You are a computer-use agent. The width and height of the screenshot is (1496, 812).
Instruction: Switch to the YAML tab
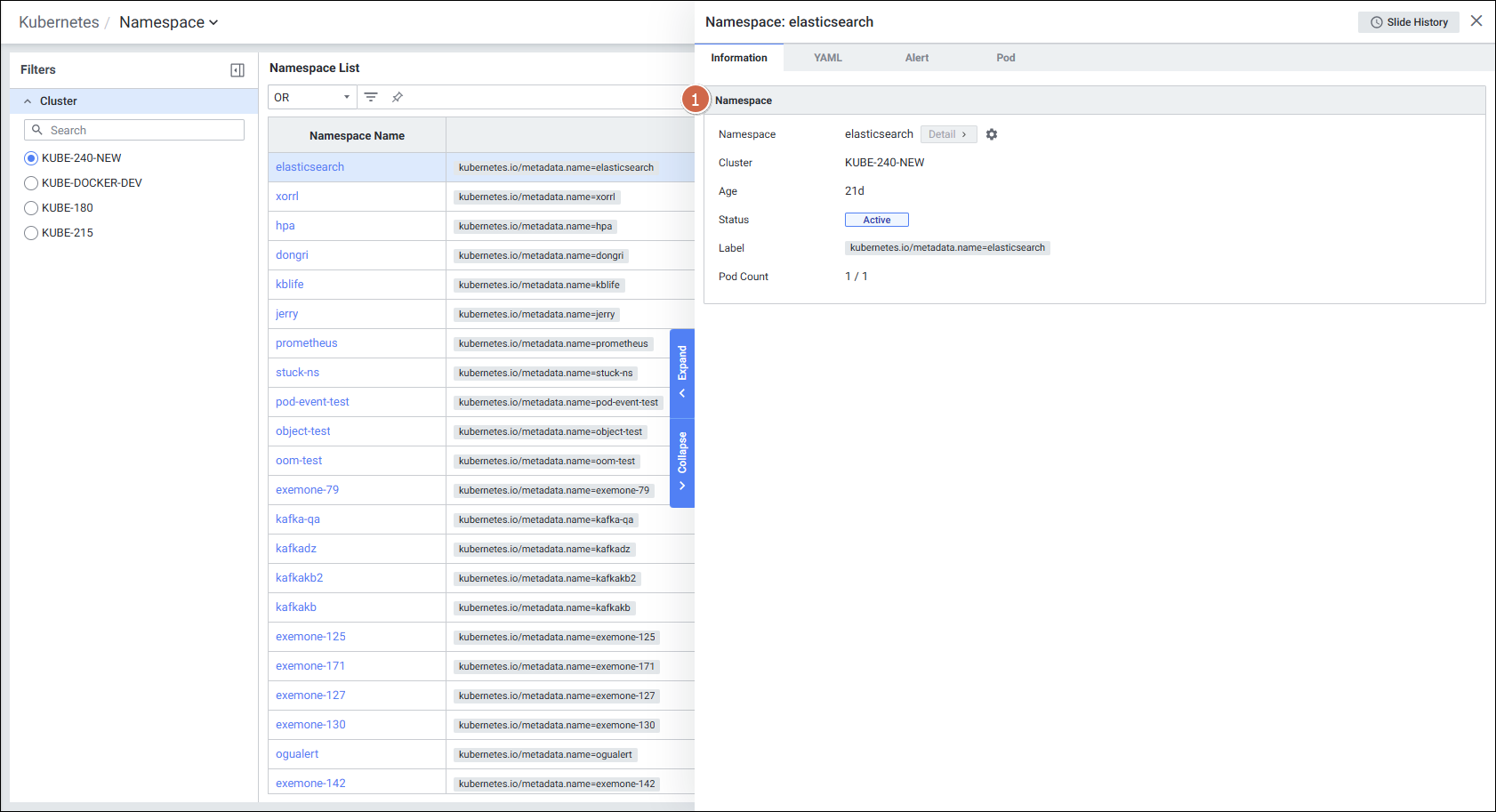coord(827,58)
